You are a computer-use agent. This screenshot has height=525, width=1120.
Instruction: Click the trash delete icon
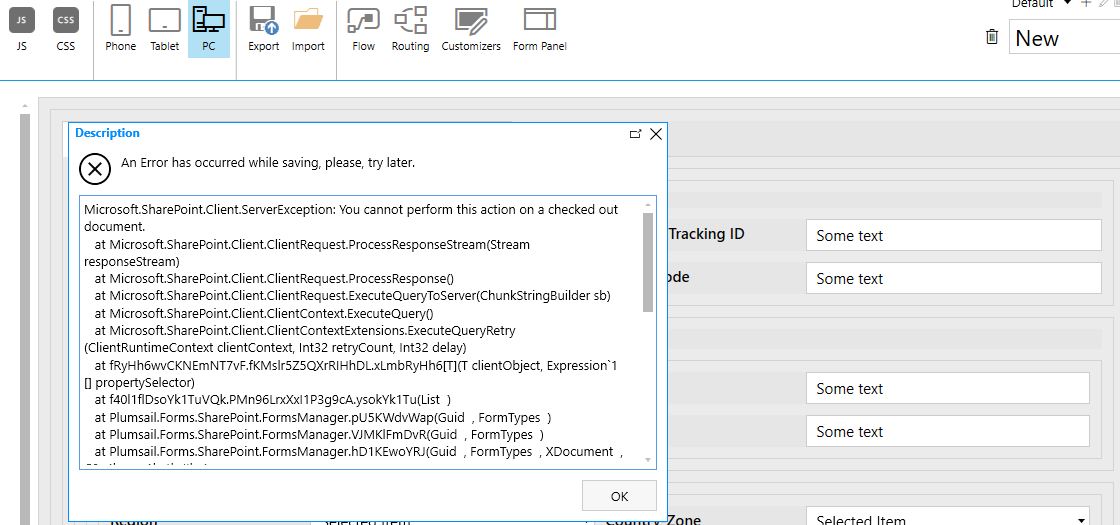(992, 37)
